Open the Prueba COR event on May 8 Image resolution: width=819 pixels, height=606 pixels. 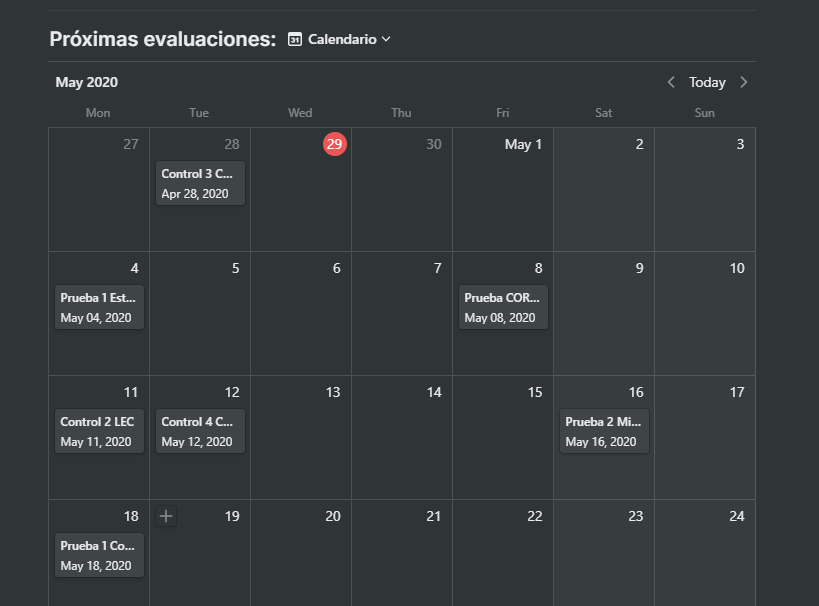click(503, 307)
